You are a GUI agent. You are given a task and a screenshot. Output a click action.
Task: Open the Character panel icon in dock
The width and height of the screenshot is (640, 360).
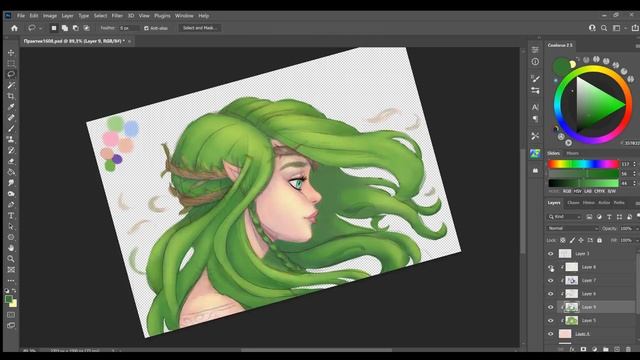(535, 107)
